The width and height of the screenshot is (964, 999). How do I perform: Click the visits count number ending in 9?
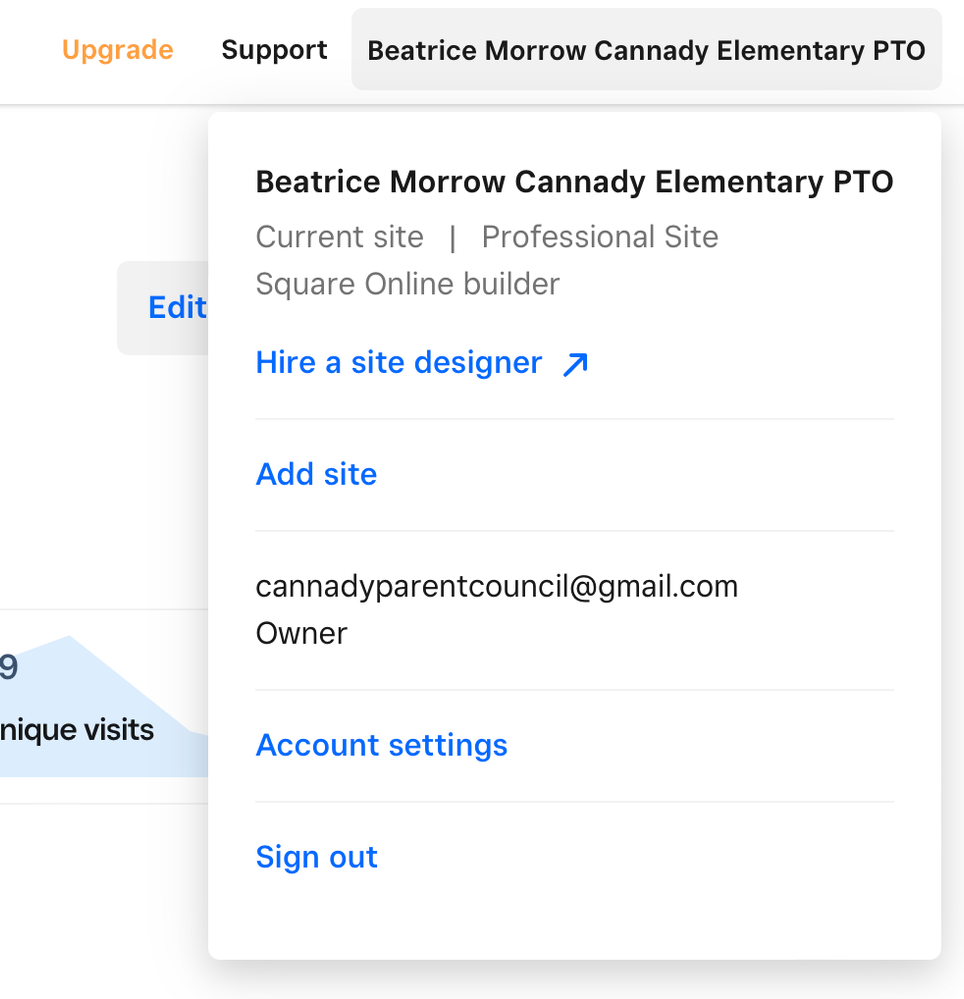(x=9, y=667)
